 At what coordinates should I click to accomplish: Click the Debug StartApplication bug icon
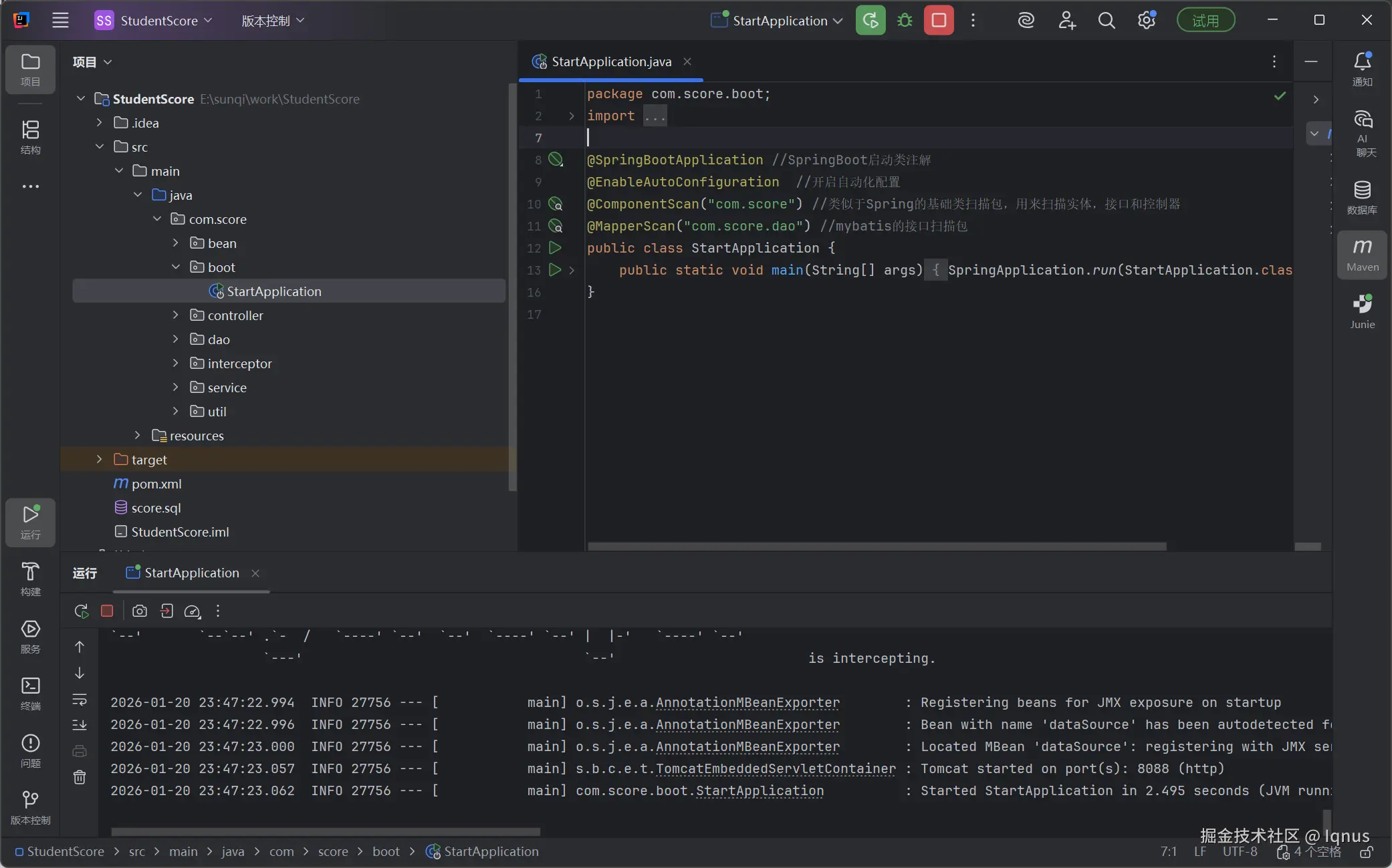[x=905, y=21]
